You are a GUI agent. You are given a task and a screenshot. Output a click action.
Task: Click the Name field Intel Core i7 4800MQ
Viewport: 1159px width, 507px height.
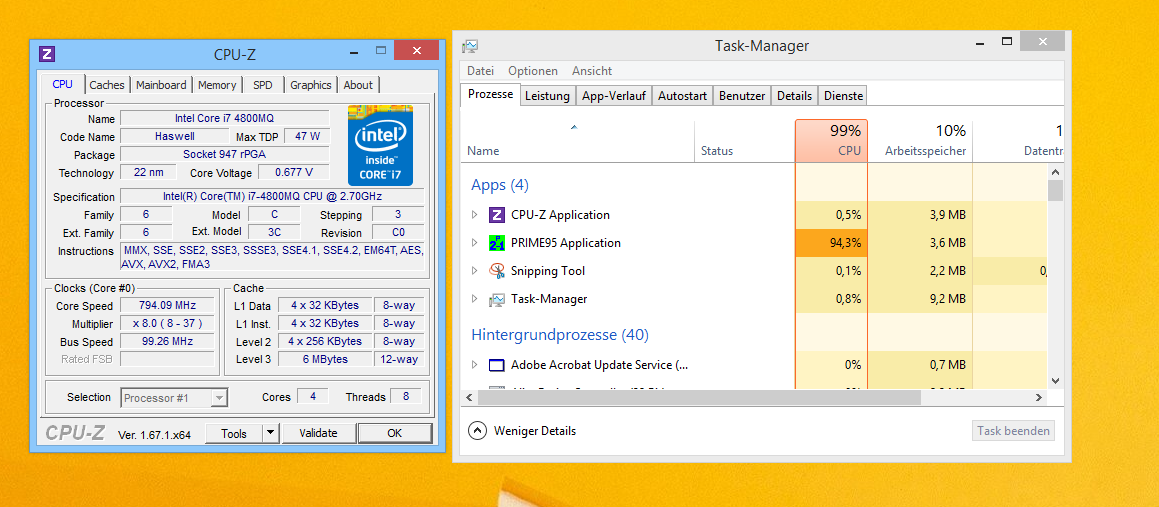[x=225, y=118]
